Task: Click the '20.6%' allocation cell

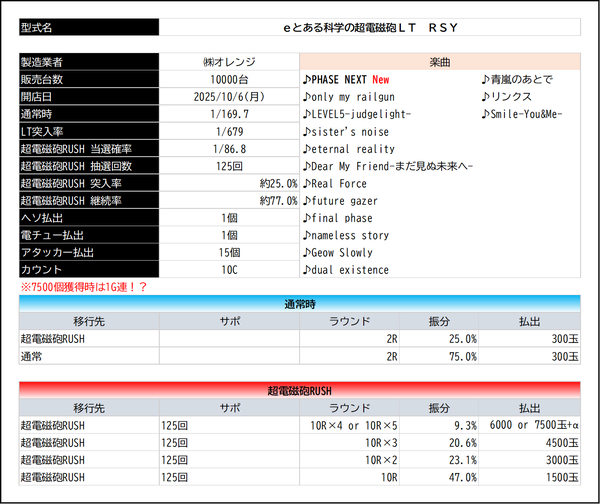Action: (439, 442)
